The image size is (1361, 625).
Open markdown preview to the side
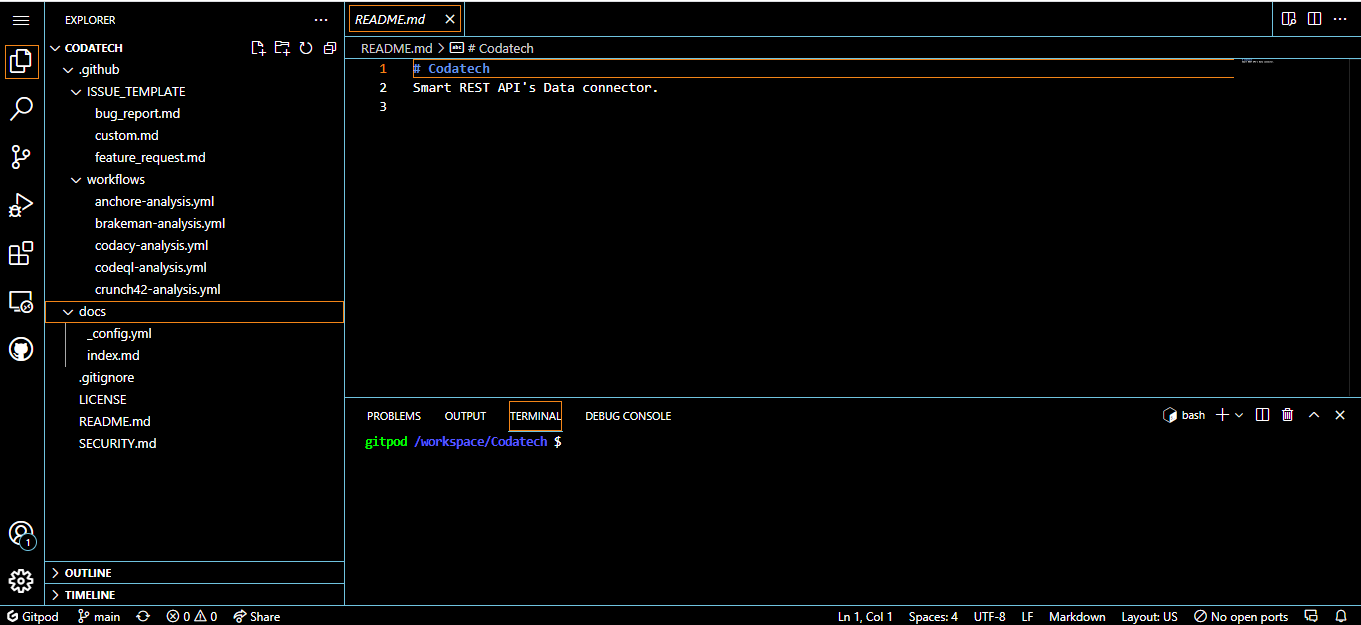[1289, 19]
